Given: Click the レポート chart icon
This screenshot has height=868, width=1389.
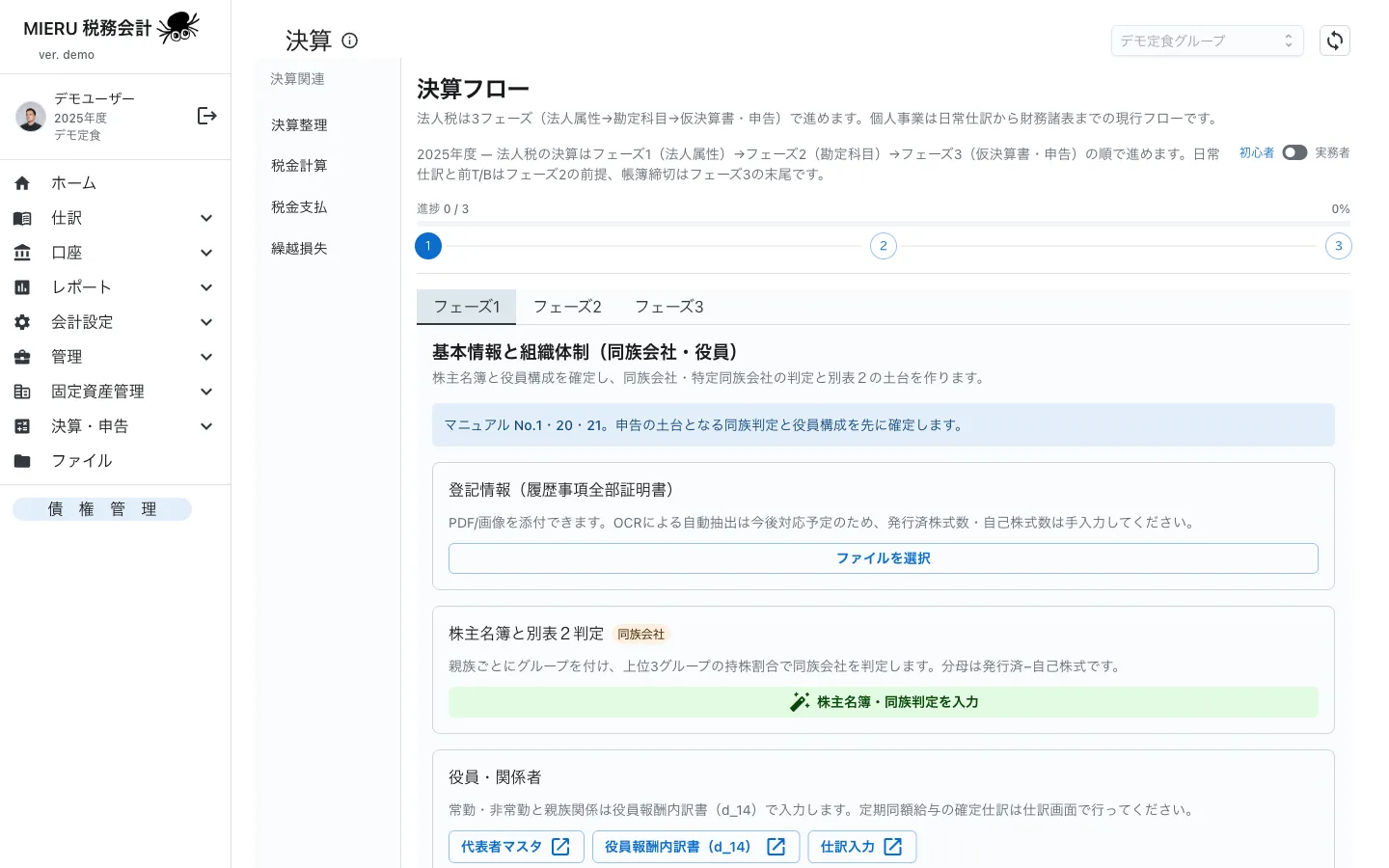Looking at the screenshot, I should [22, 287].
